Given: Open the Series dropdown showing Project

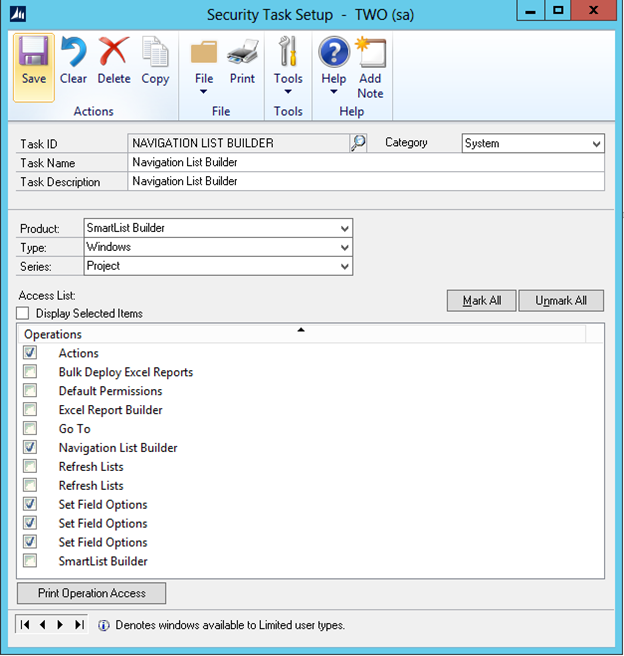Looking at the screenshot, I should (218, 266).
